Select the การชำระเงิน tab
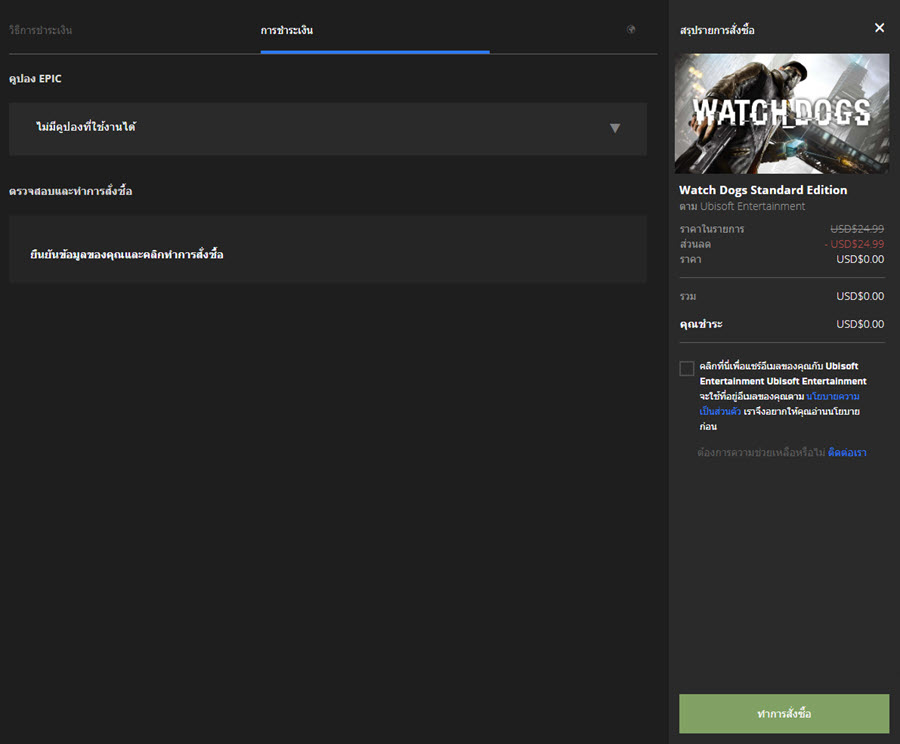The width and height of the screenshot is (900, 744). click(x=287, y=30)
